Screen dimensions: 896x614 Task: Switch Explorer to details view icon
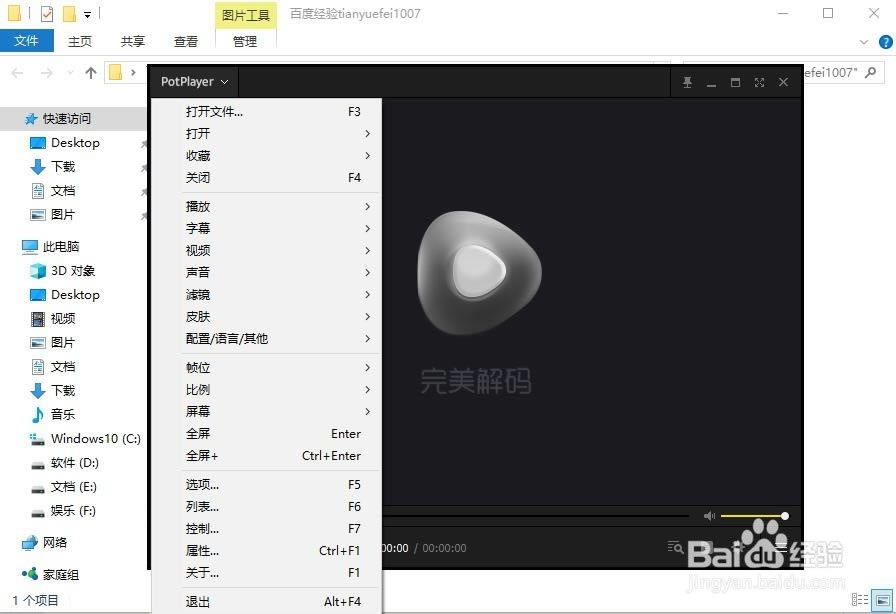click(x=857, y=600)
